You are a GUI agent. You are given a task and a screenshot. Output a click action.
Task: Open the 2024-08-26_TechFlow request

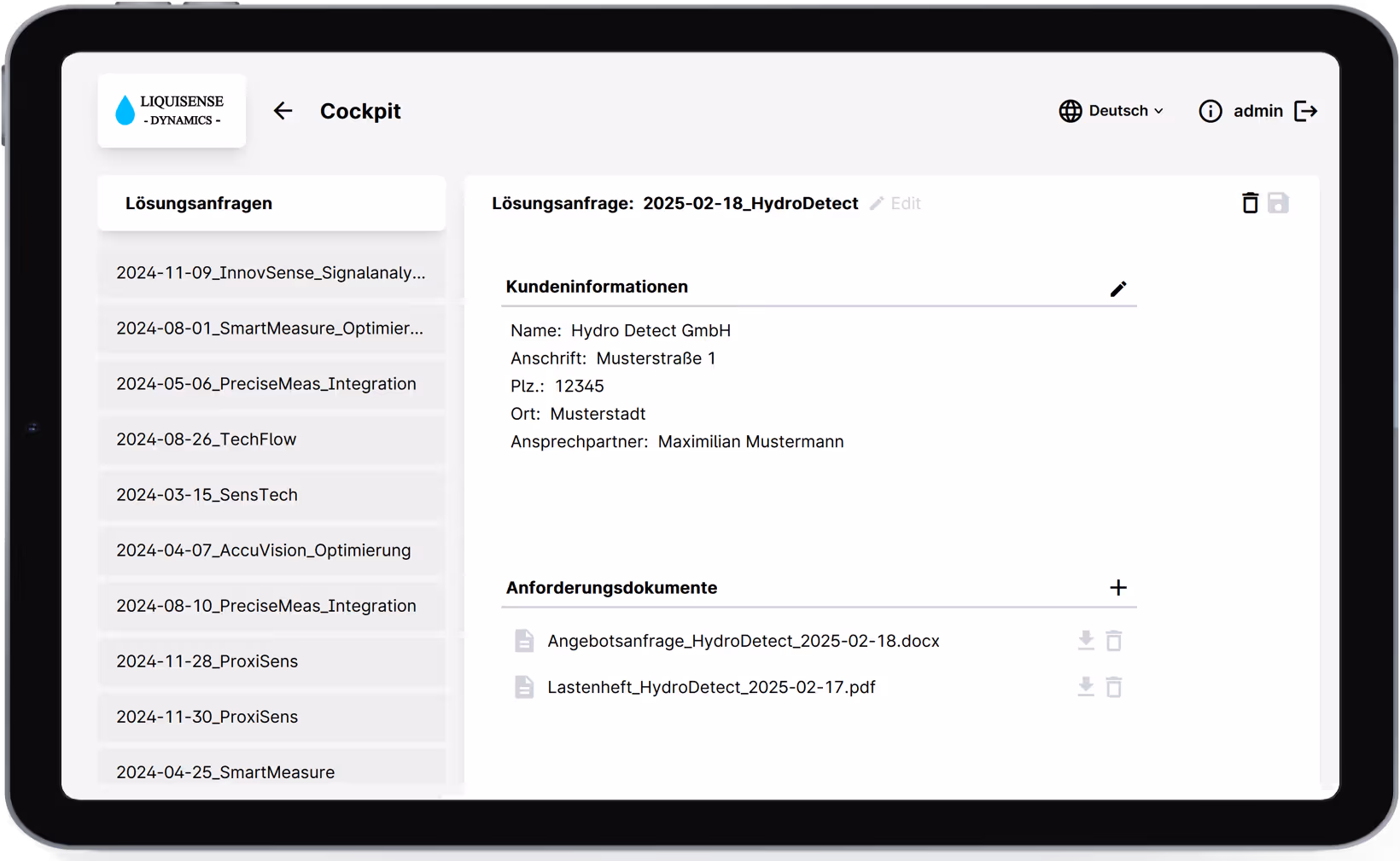pyautogui.click(x=207, y=439)
